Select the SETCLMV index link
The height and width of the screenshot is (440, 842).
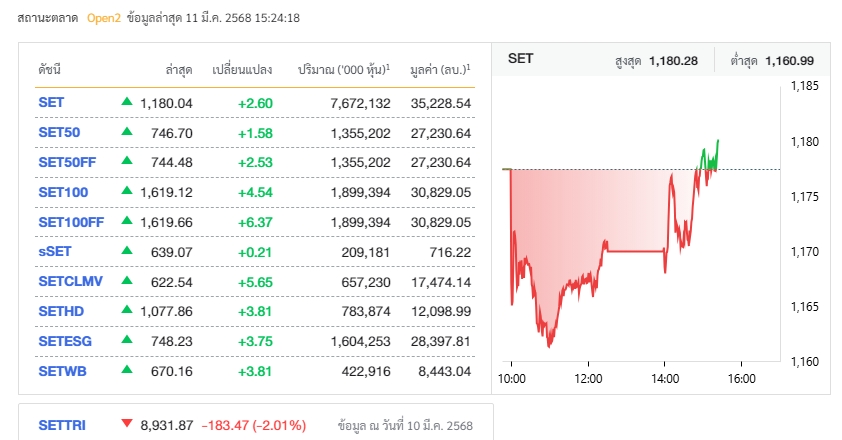click(x=70, y=282)
